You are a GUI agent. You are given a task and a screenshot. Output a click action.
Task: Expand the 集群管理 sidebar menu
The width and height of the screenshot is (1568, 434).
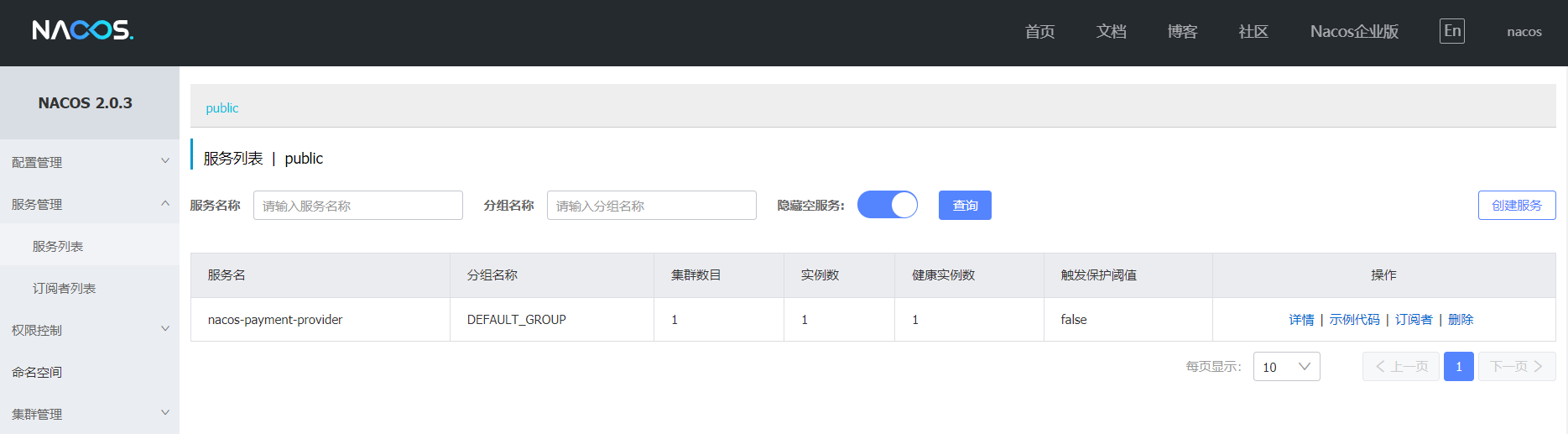tap(90, 414)
